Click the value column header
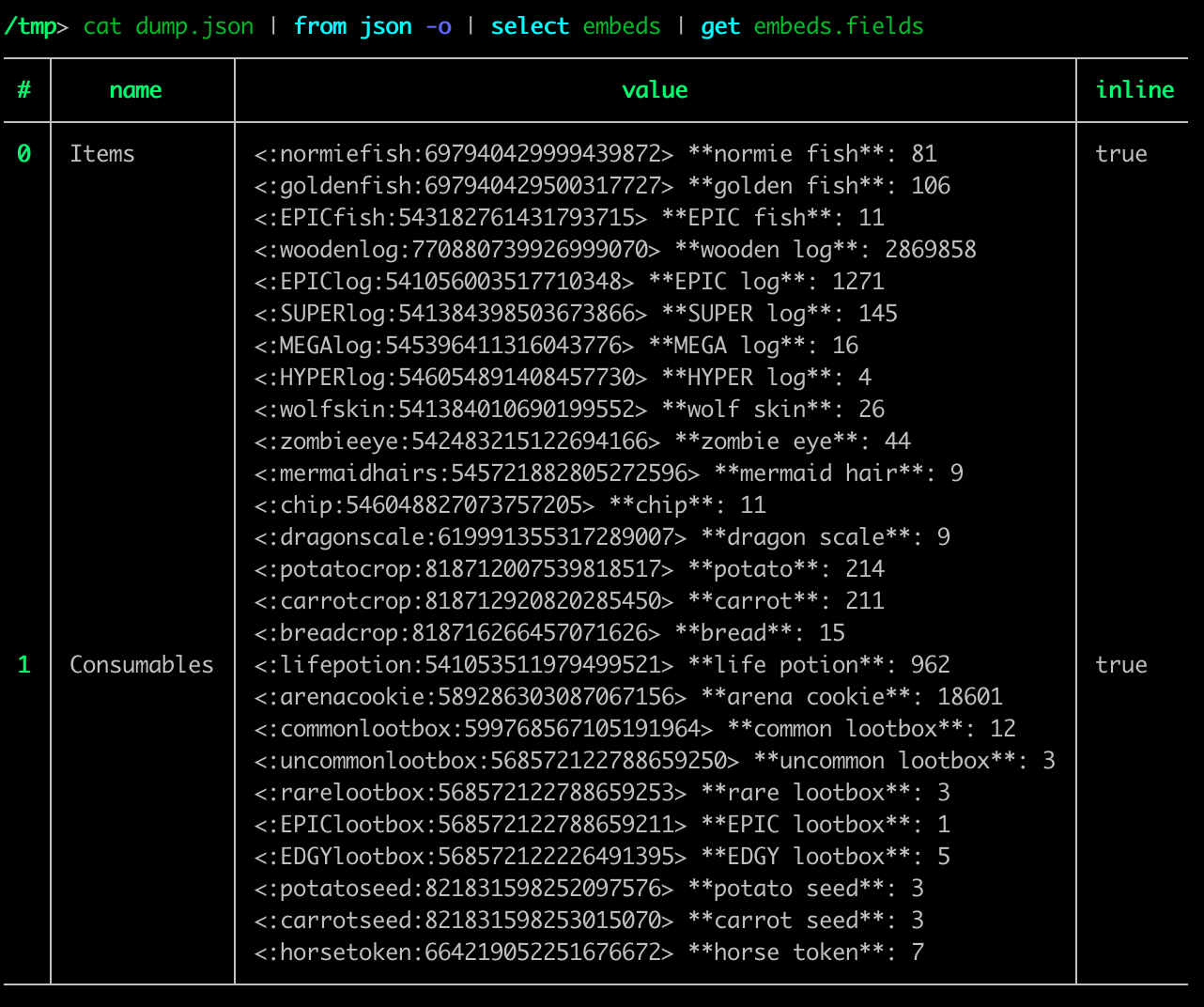 655,89
